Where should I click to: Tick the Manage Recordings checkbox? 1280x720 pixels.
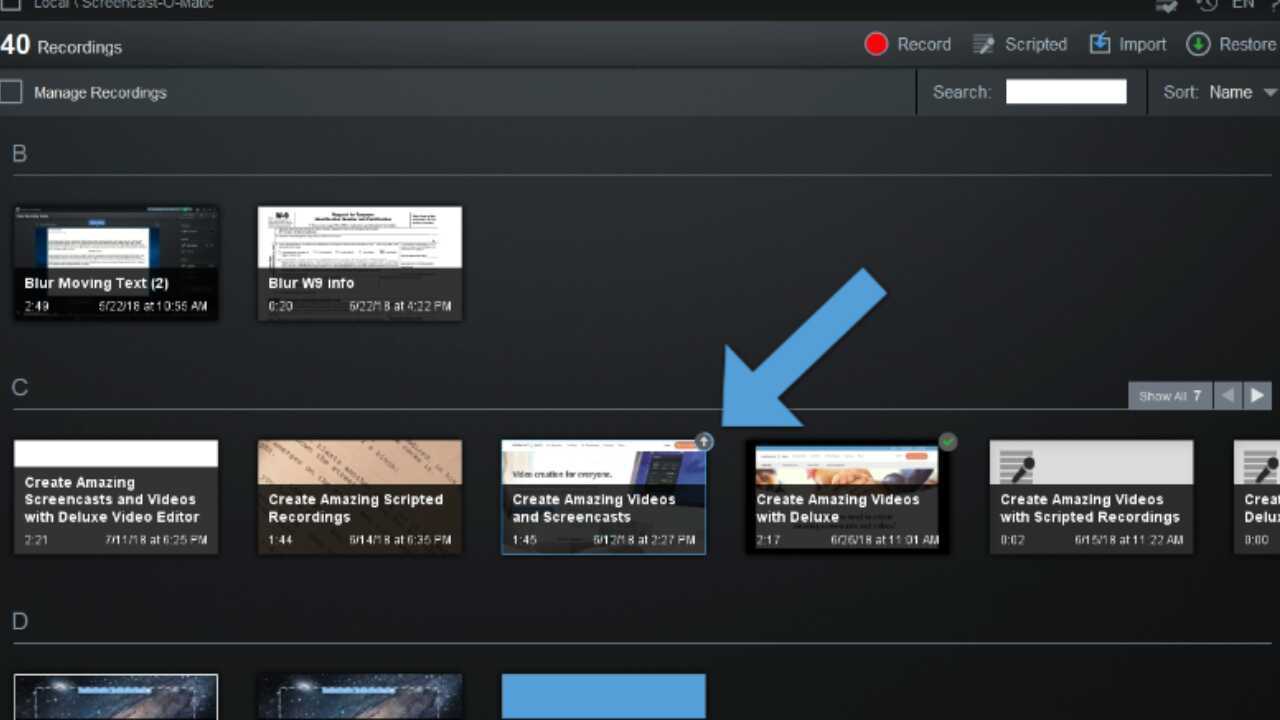pyautogui.click(x=11, y=92)
